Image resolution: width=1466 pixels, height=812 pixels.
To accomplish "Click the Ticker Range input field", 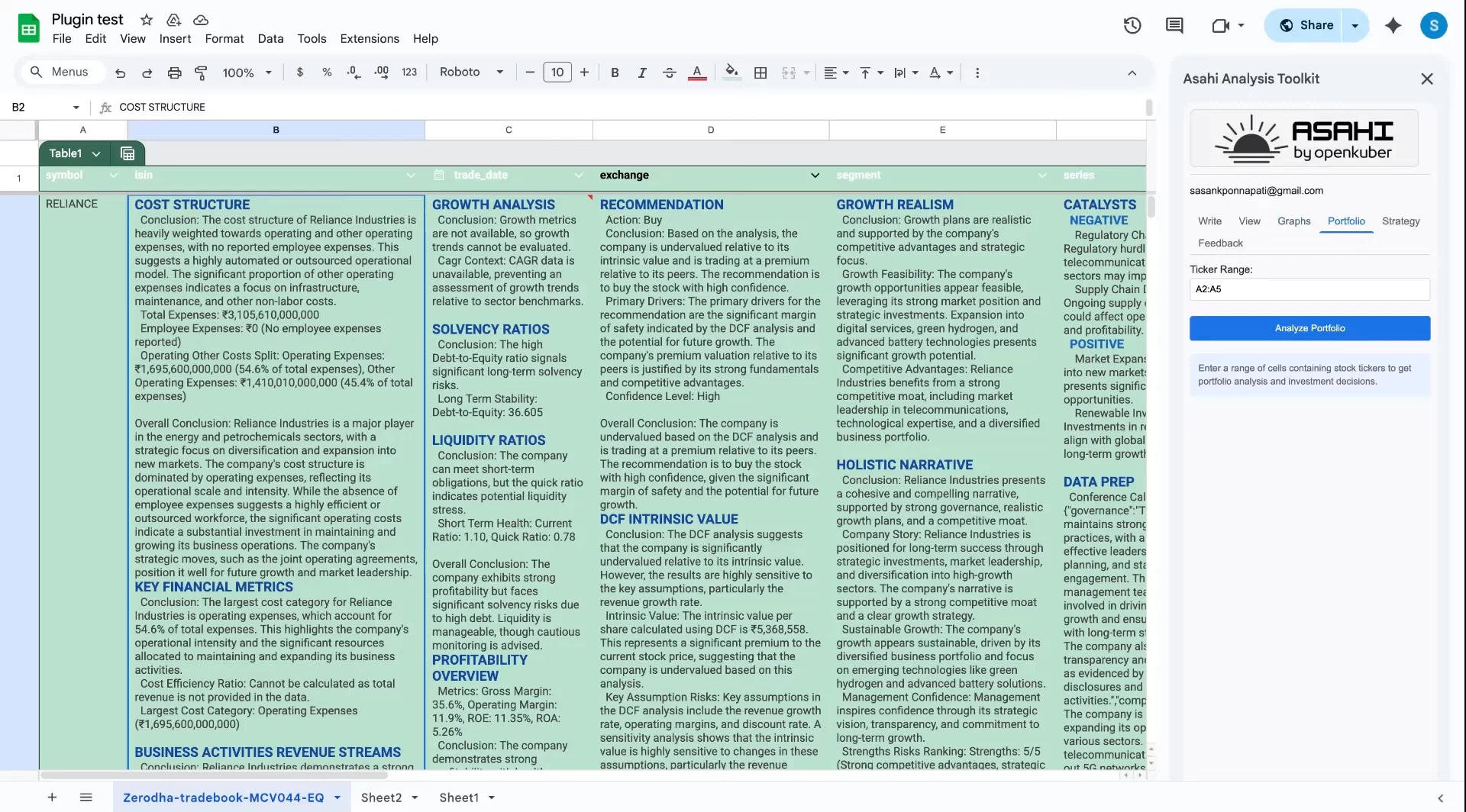I will point(1309,289).
